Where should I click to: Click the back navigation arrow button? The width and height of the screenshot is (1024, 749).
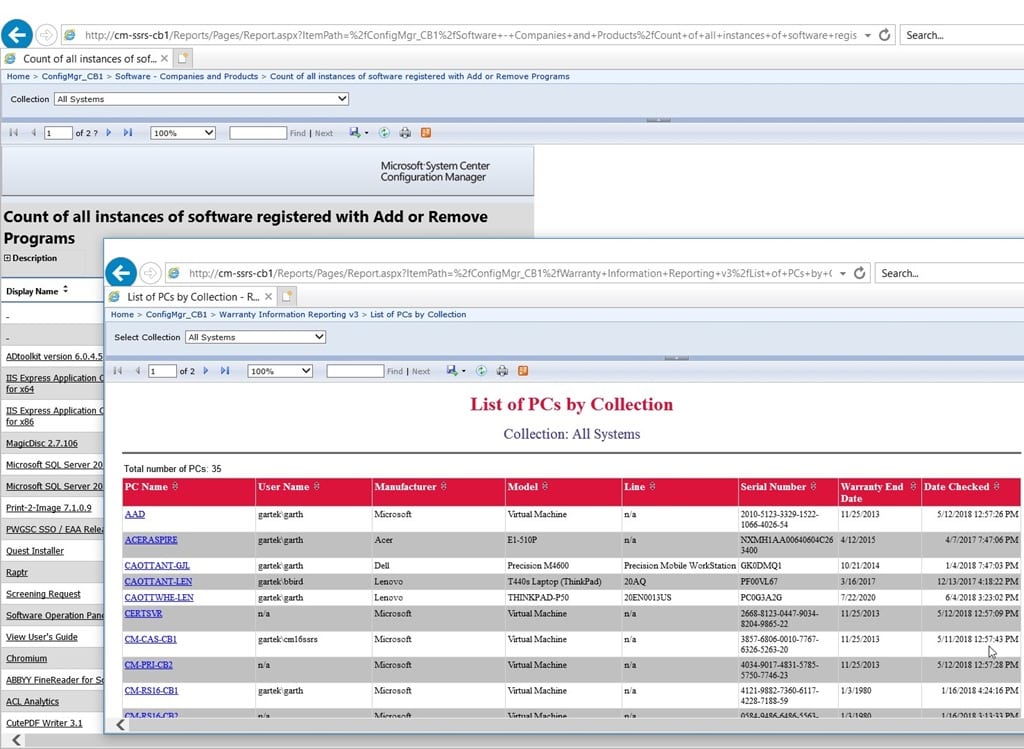coord(121,272)
